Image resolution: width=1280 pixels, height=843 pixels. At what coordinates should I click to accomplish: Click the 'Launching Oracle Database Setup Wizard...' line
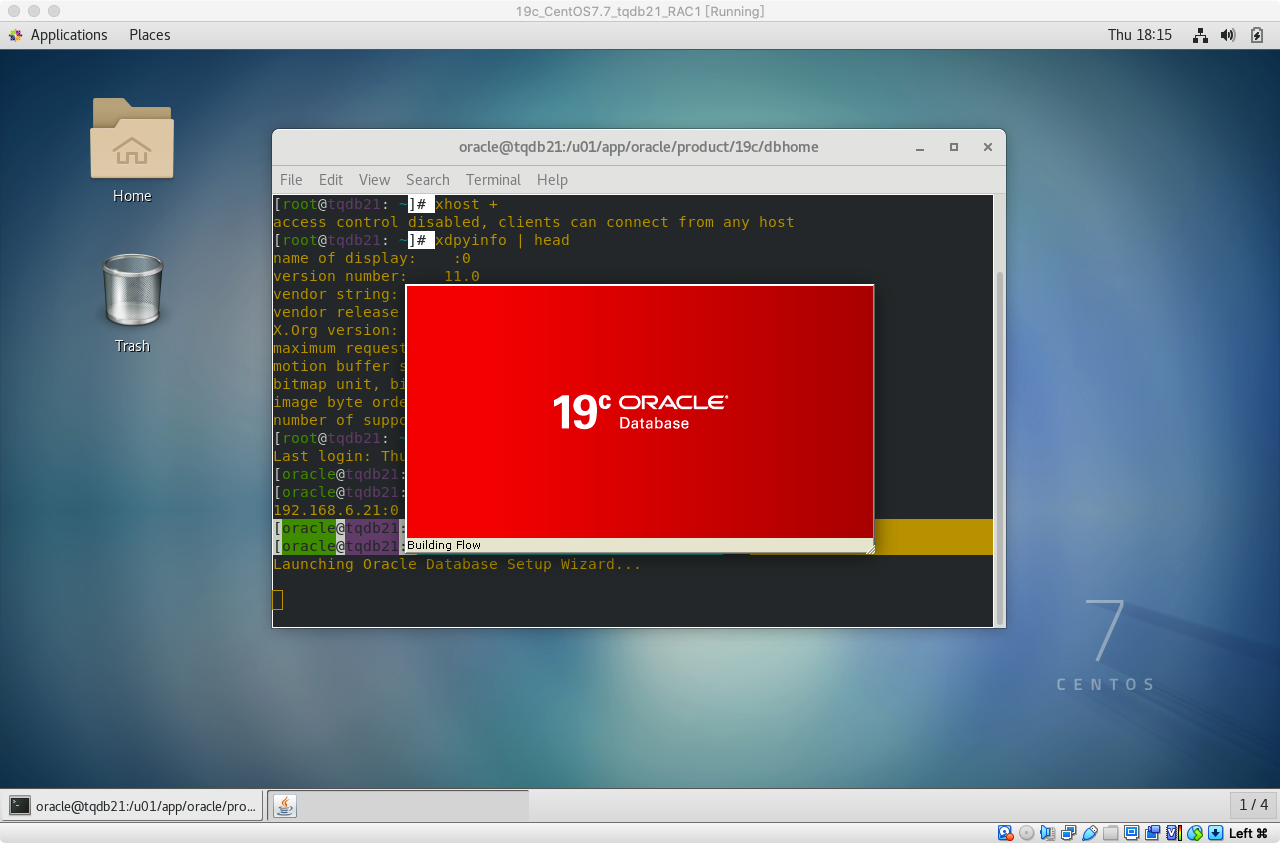[x=457, y=564]
